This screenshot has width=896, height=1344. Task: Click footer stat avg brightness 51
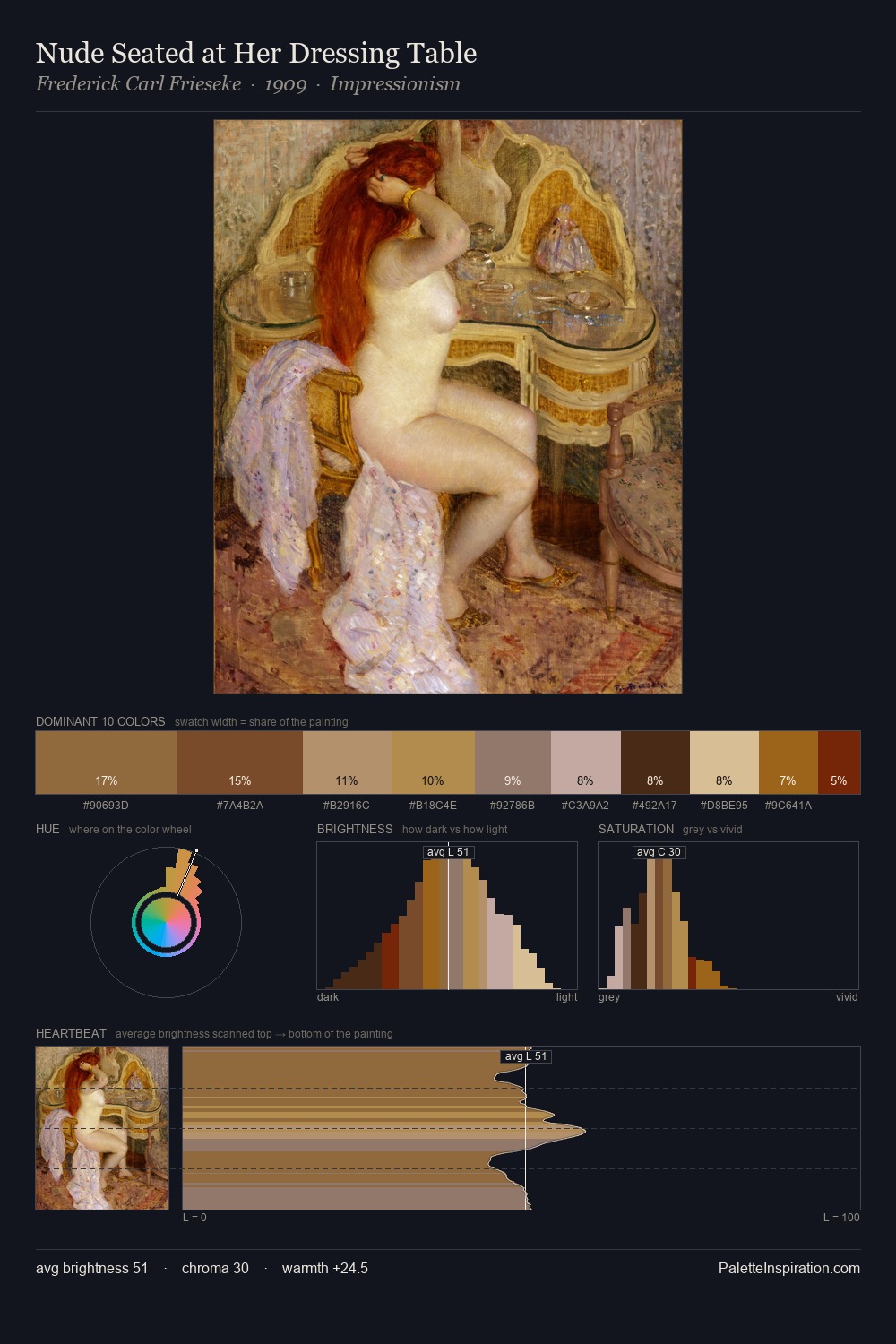pos(91,1268)
